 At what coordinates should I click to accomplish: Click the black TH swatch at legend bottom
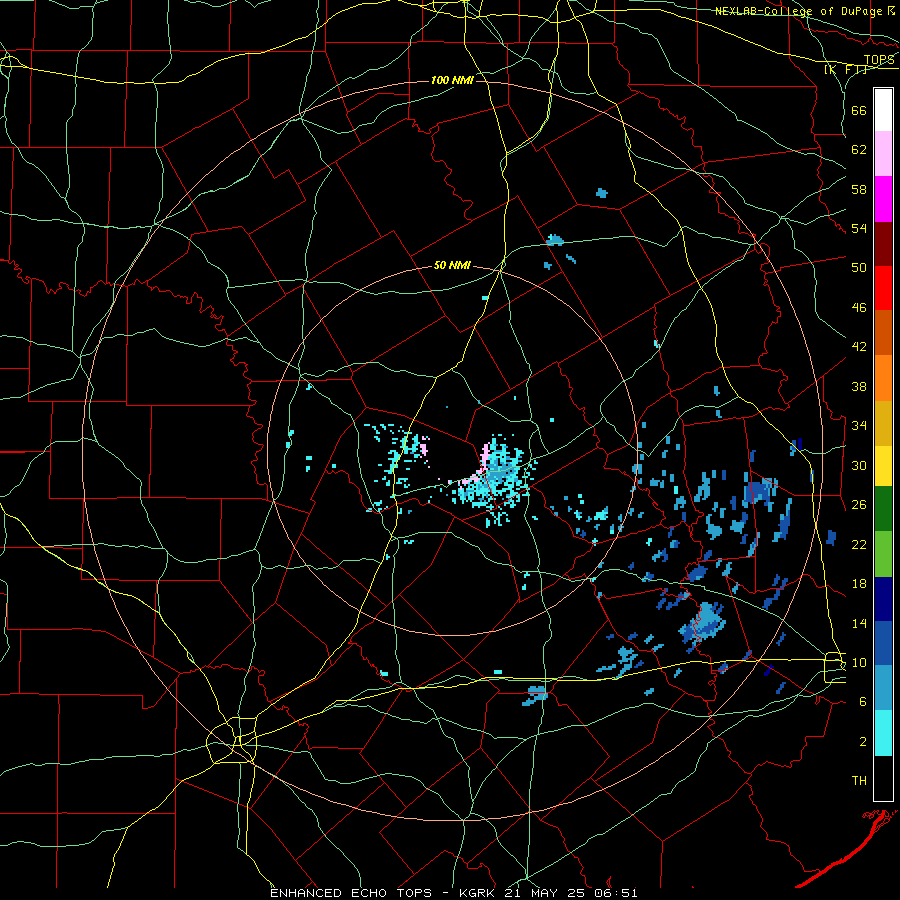tap(883, 778)
